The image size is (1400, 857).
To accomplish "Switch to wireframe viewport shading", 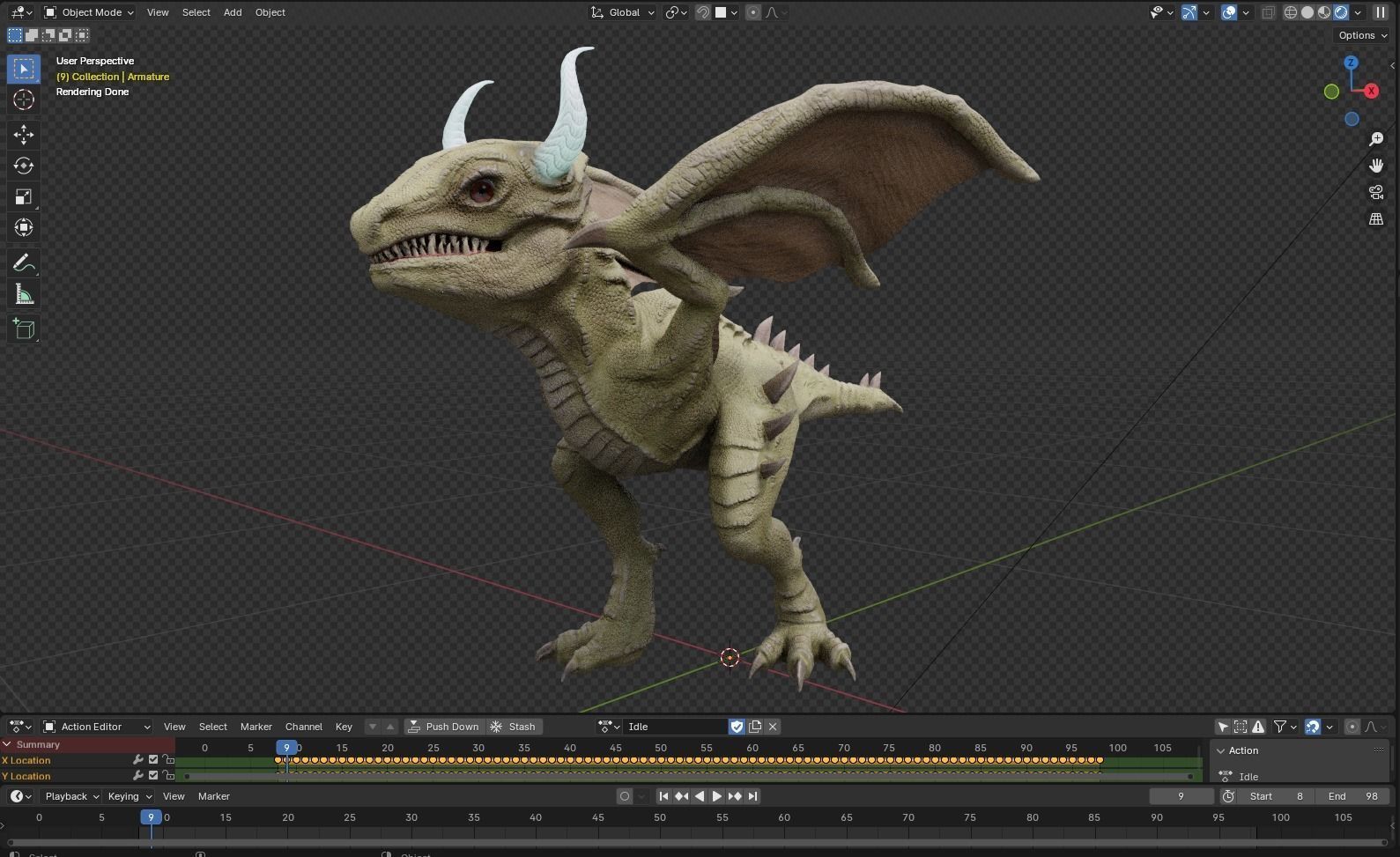I will pos(1291,12).
